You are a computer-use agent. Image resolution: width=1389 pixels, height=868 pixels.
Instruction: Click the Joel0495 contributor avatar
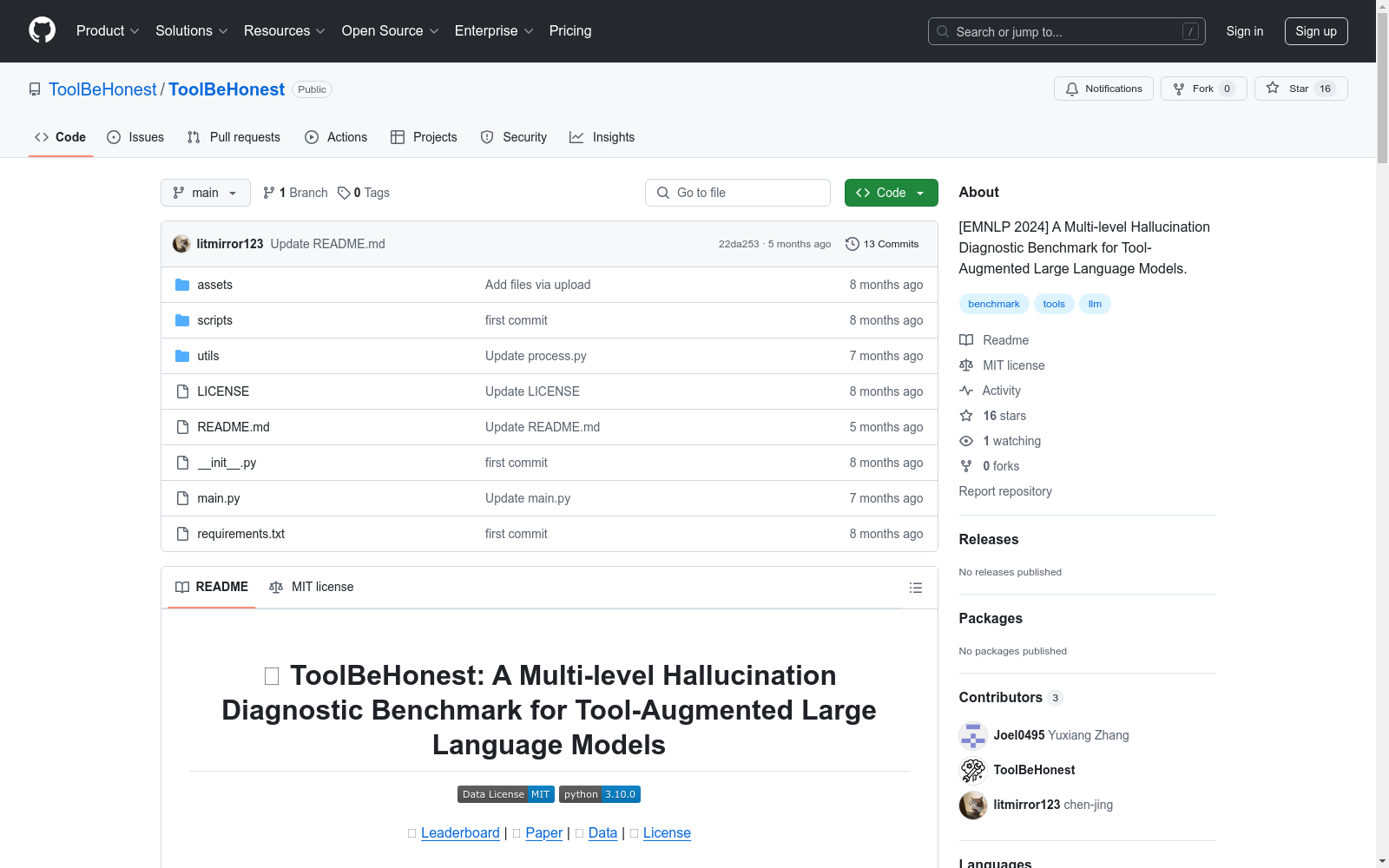coord(973,735)
